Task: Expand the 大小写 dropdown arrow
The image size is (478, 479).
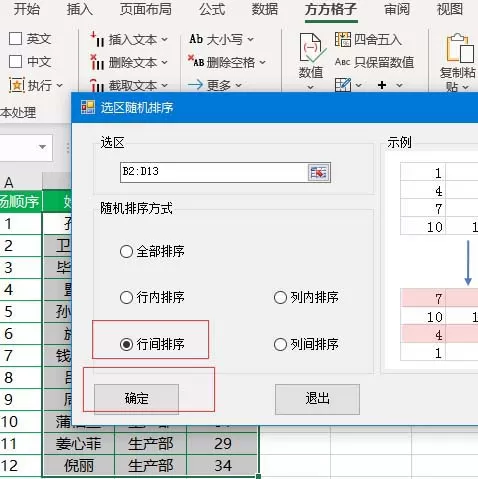Action: tap(250, 40)
